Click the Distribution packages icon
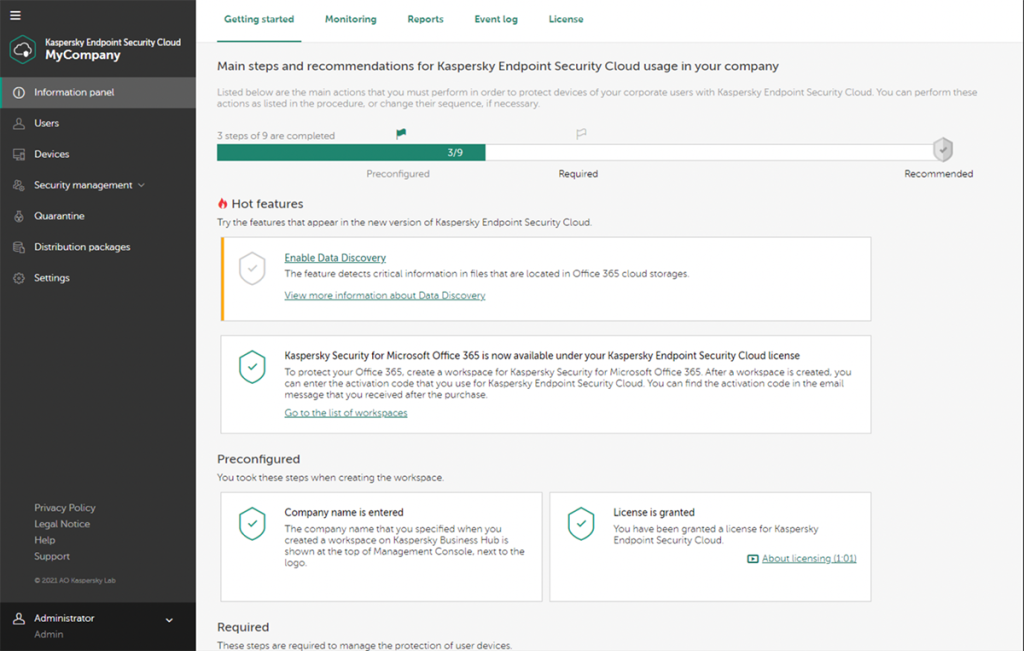 [x=19, y=247]
